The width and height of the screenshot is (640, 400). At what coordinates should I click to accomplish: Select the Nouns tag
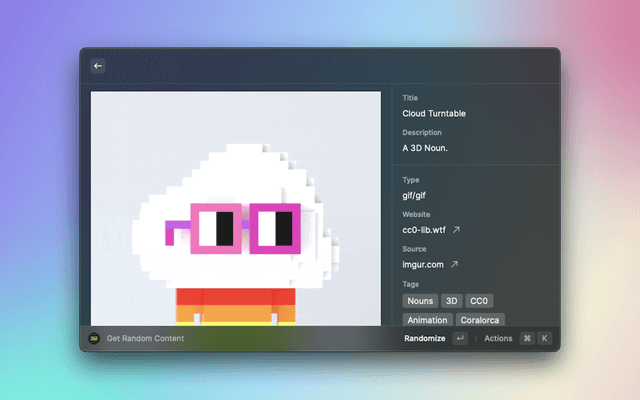pos(420,301)
